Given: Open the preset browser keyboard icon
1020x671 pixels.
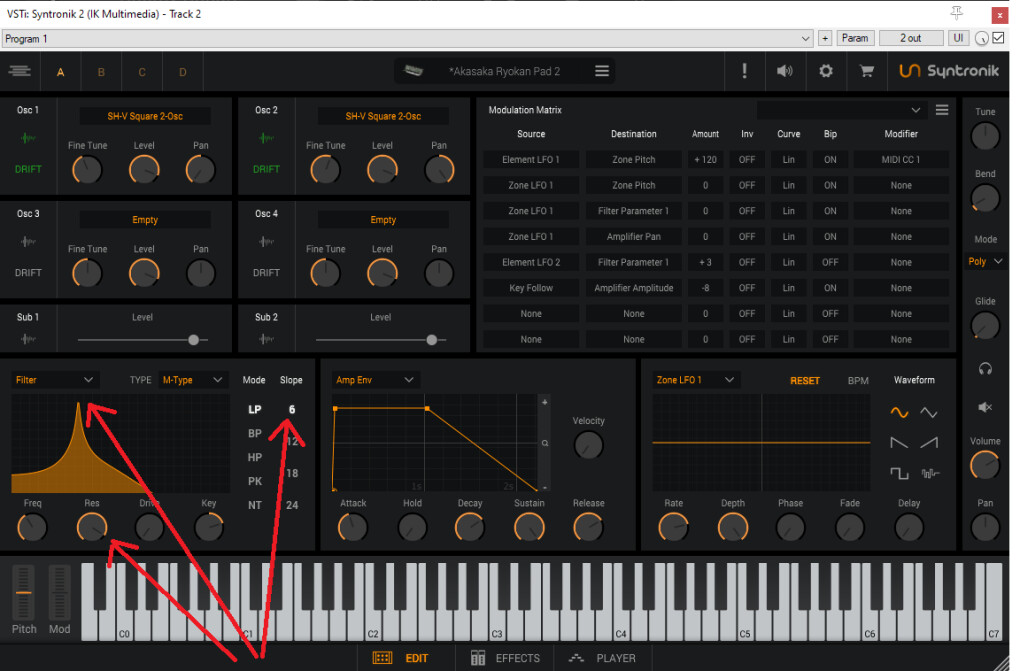Looking at the screenshot, I should [x=414, y=71].
